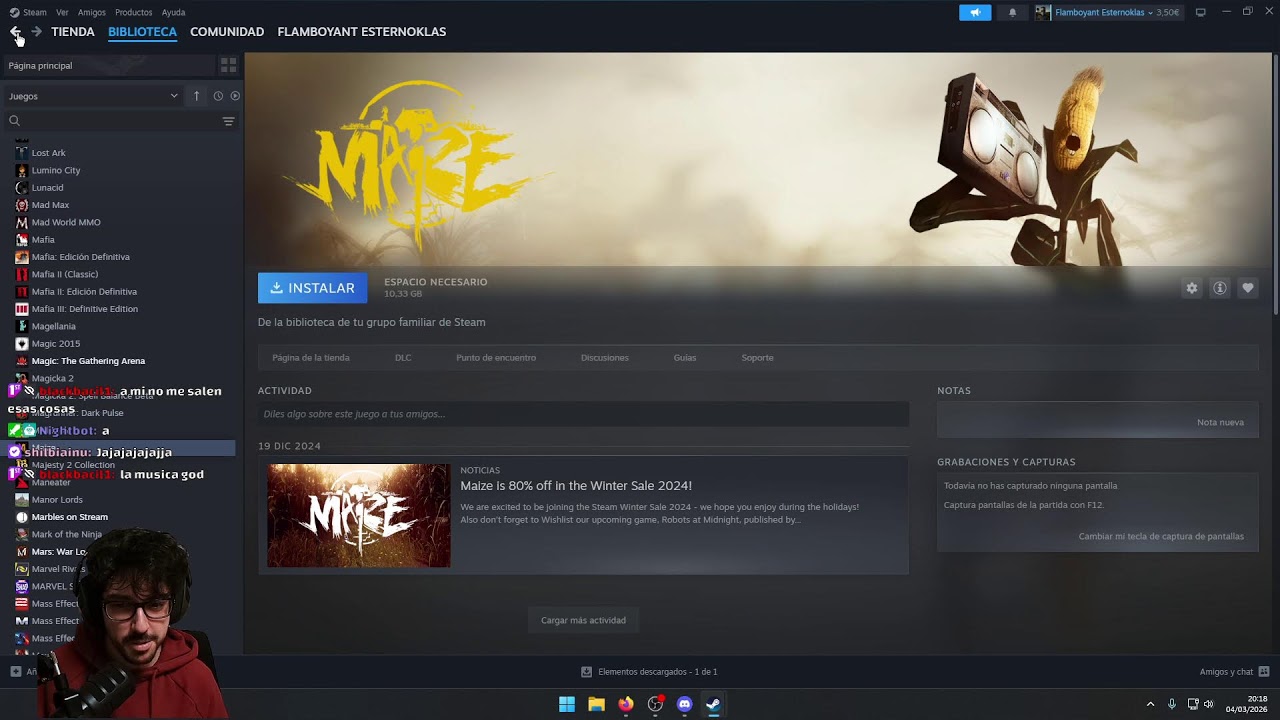Add Maize to favorites with the heart
Image resolution: width=1280 pixels, height=720 pixels.
[1248, 288]
